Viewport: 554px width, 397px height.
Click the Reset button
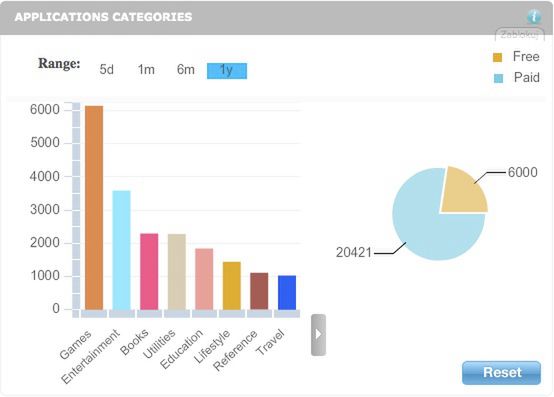coord(501,373)
